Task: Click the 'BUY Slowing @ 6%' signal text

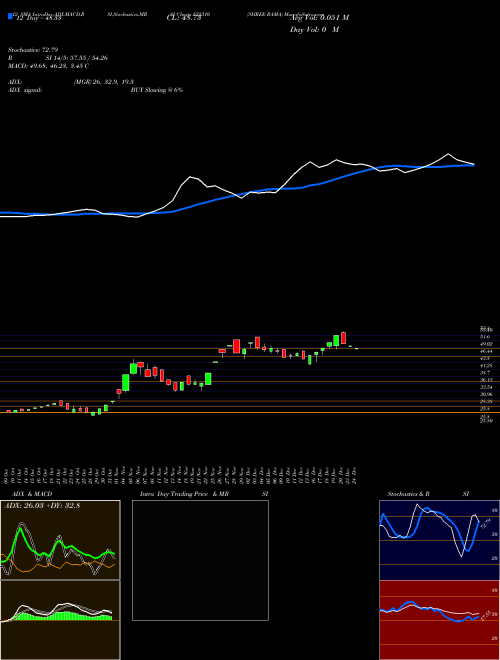Action: click(157, 90)
